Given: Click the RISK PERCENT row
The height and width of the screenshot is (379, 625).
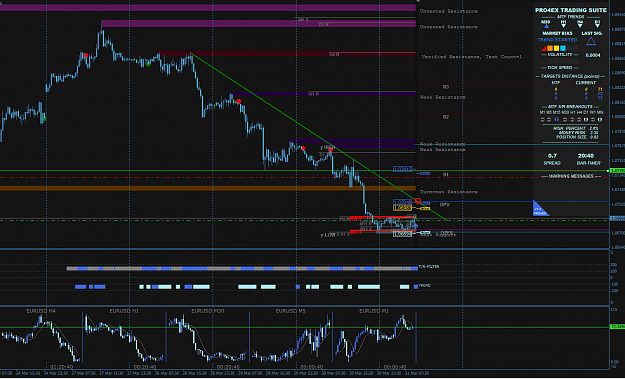Looking at the screenshot, I should pos(576,128).
